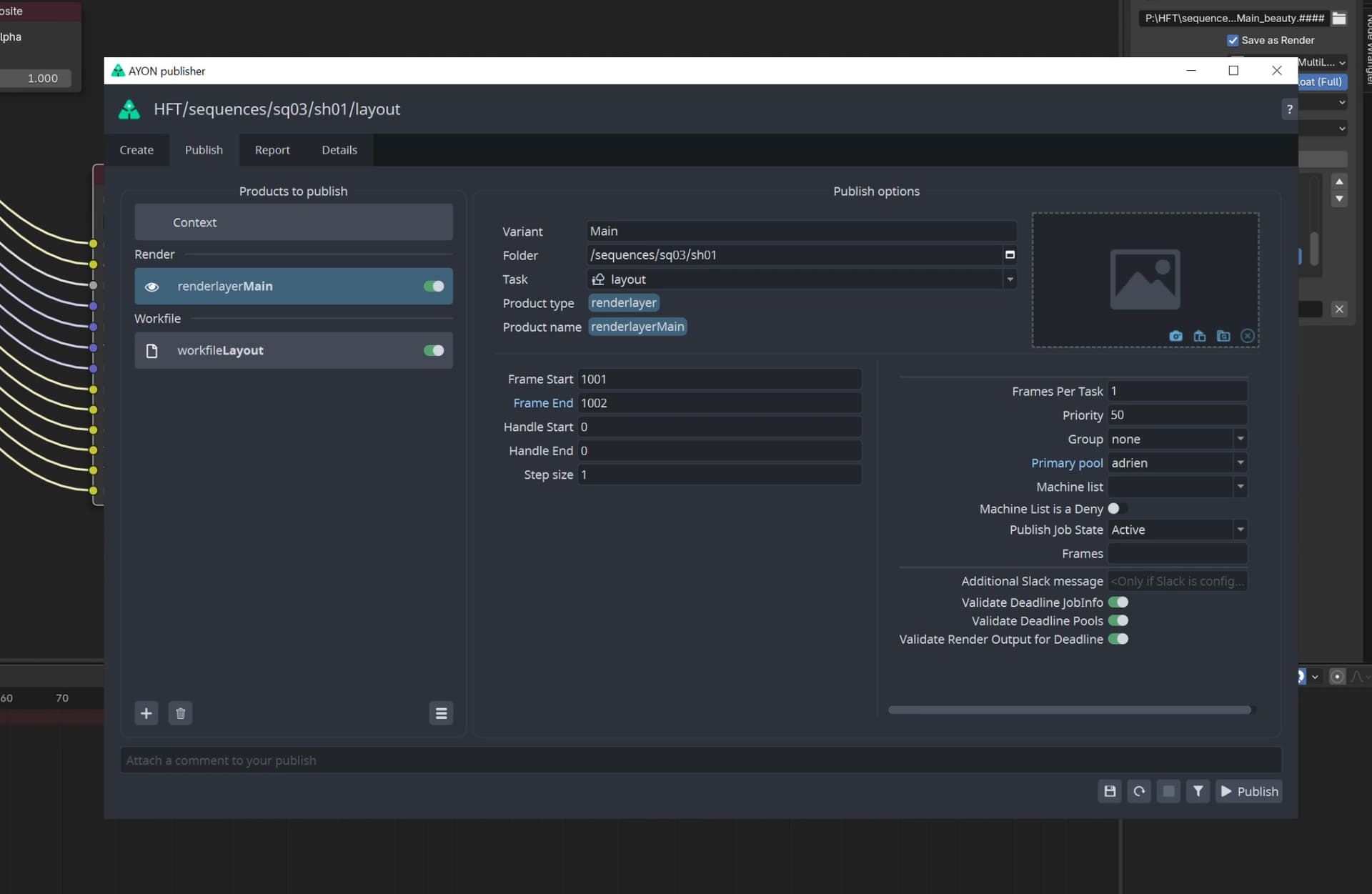This screenshot has height=894, width=1372.
Task: Open help with the question mark icon
Action: pos(1289,109)
